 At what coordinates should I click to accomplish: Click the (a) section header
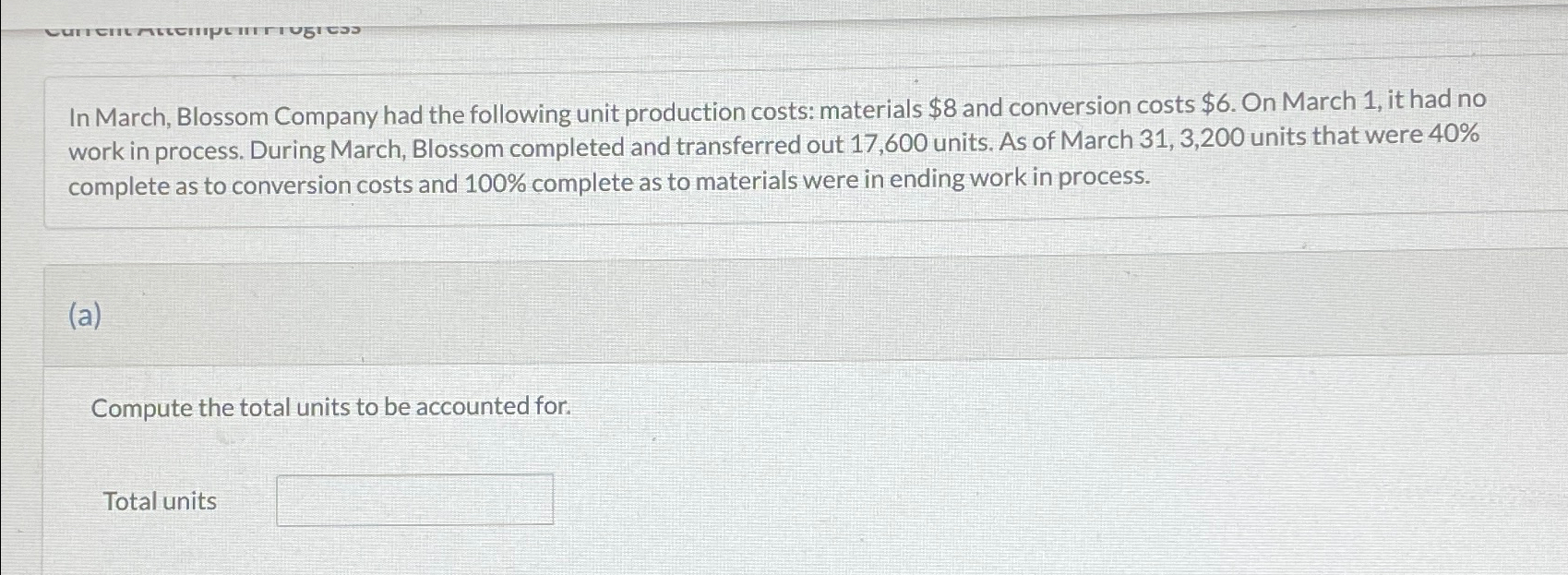point(85,317)
